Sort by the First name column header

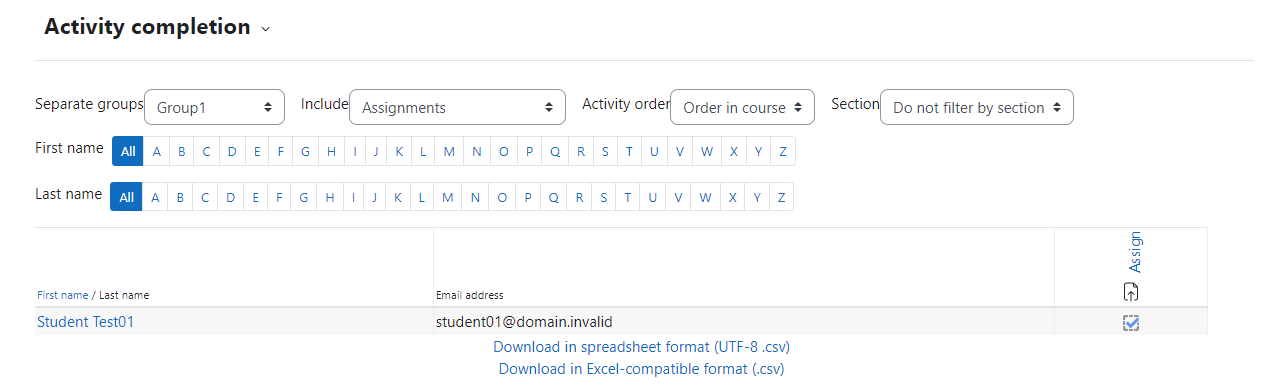pyautogui.click(x=62, y=295)
